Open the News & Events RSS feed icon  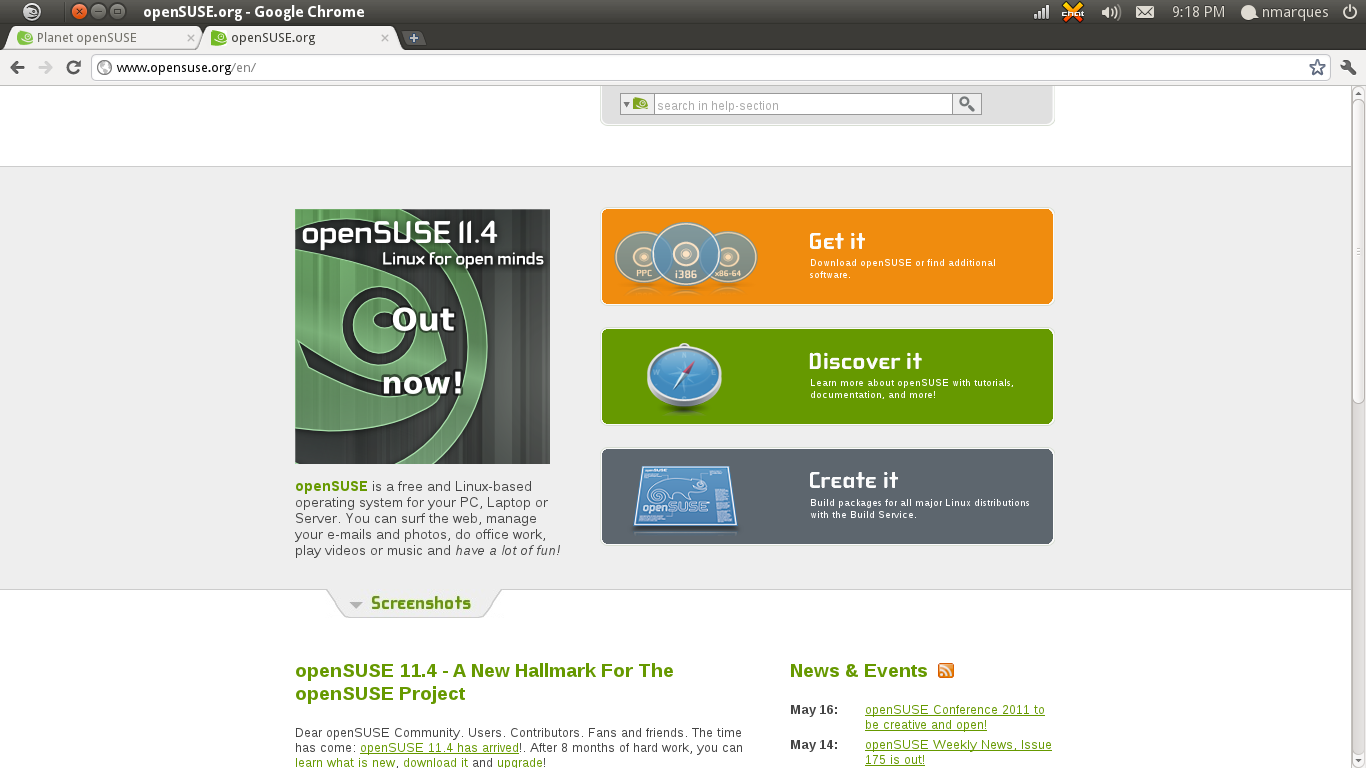(x=946, y=671)
